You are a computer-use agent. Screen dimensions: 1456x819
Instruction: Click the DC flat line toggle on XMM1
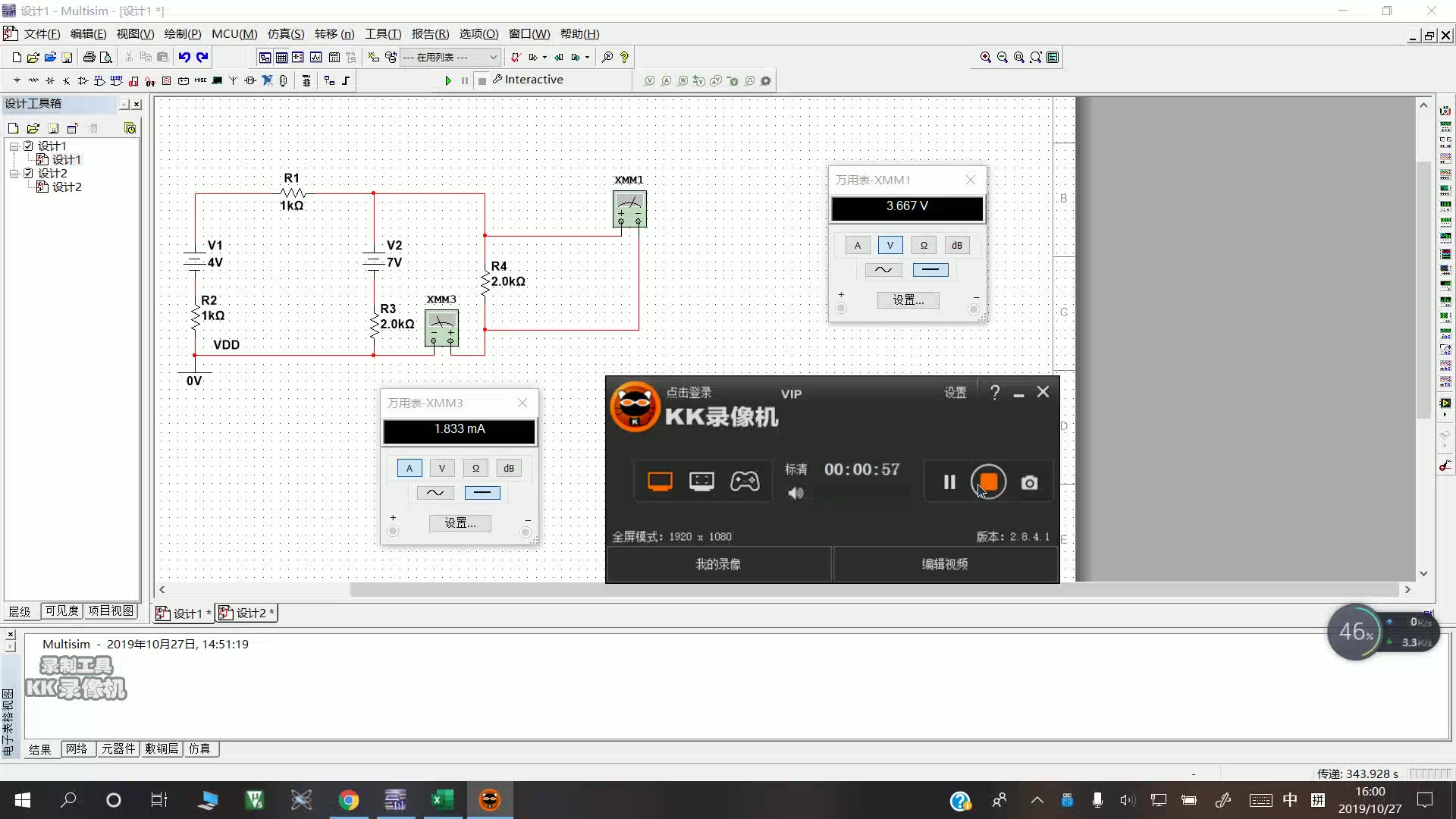pyautogui.click(x=930, y=270)
